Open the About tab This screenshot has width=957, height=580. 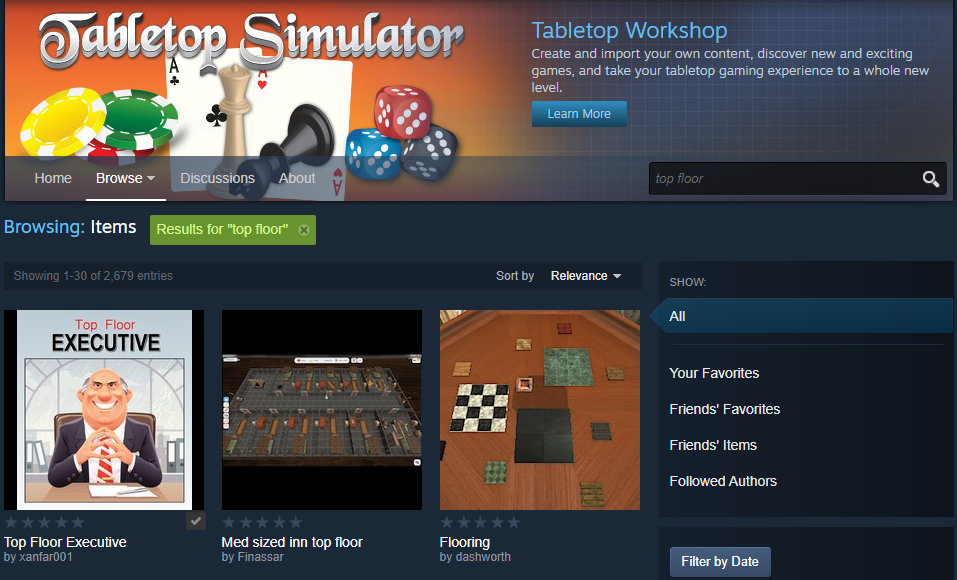pyautogui.click(x=297, y=178)
